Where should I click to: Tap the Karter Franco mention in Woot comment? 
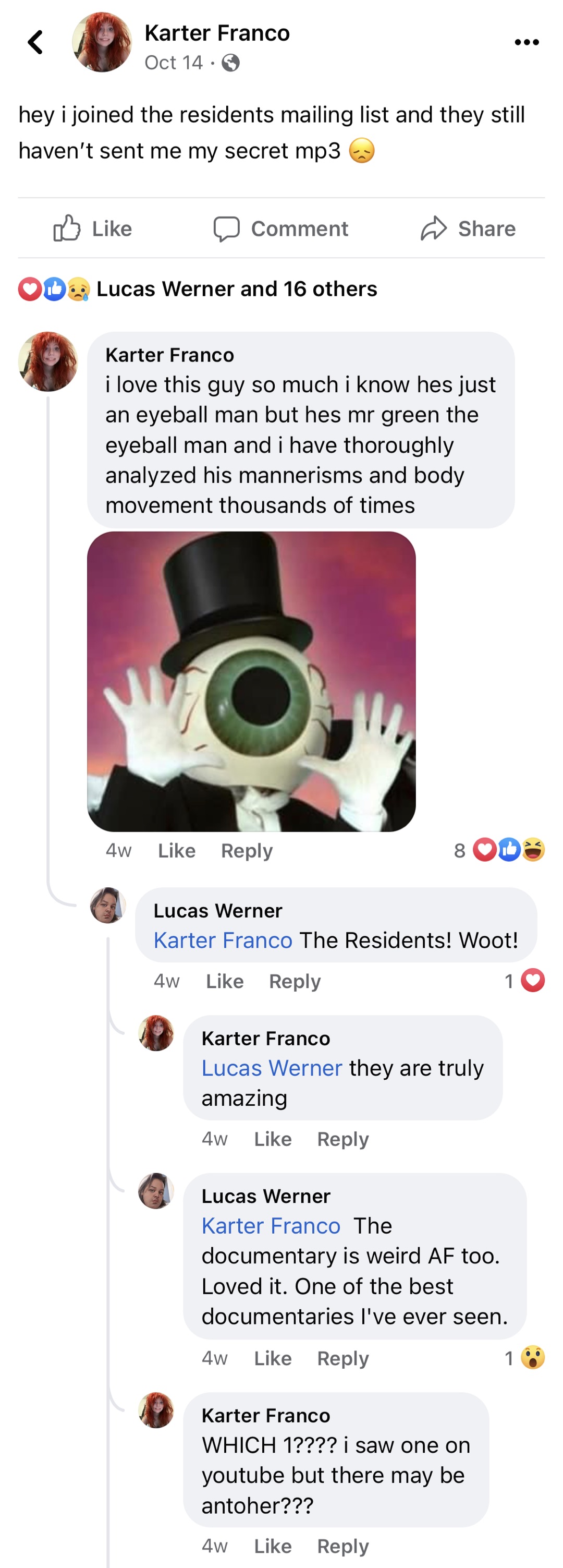point(223,940)
